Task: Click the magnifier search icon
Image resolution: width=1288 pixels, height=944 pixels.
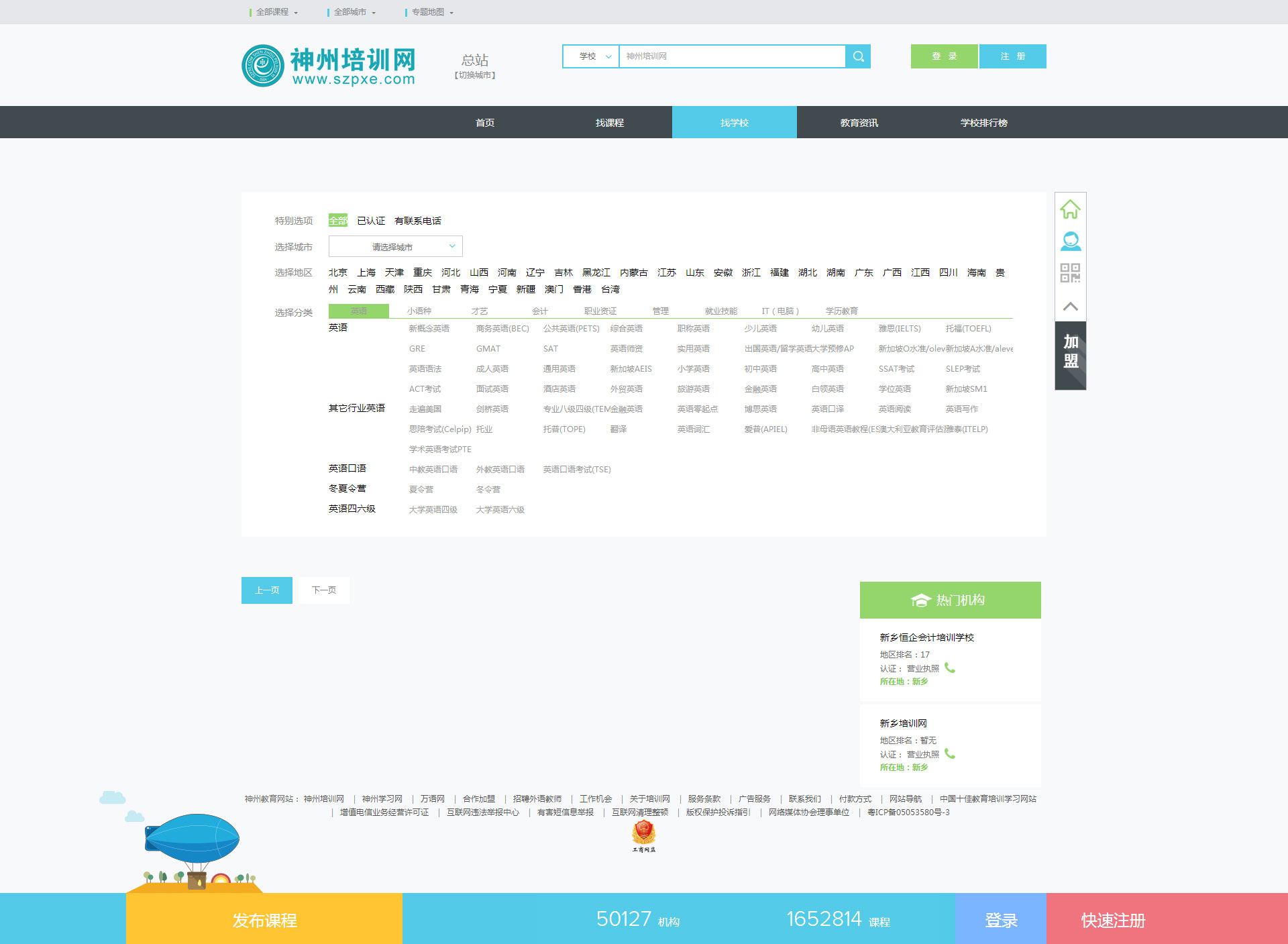Action: click(858, 56)
